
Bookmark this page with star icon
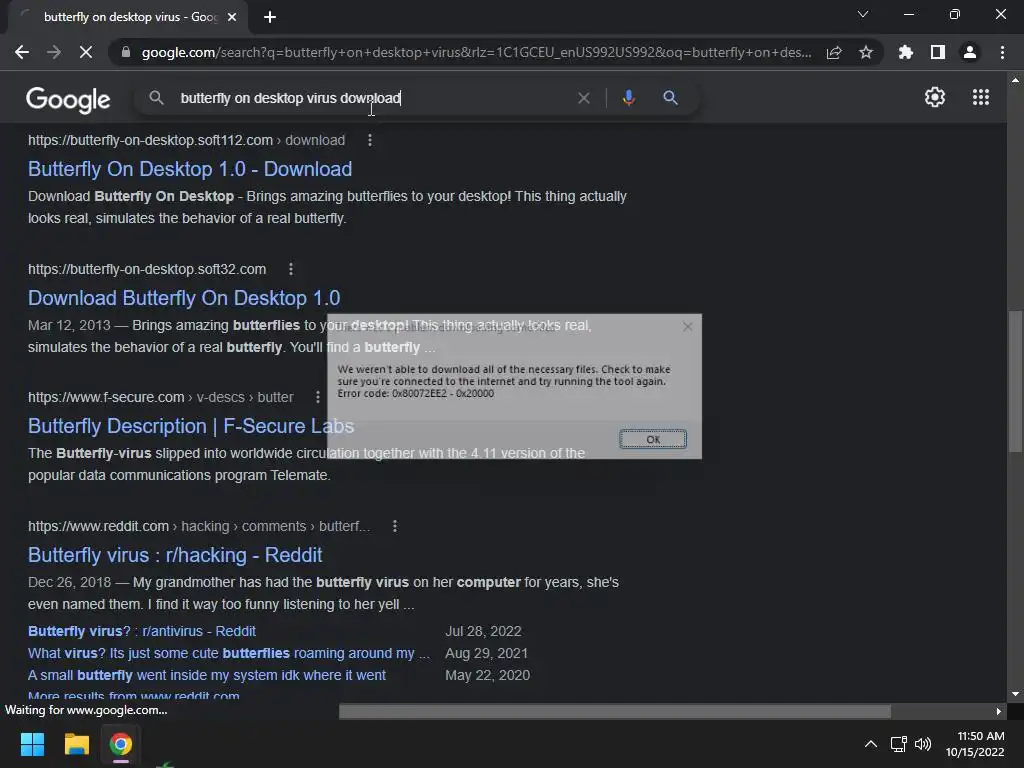click(x=866, y=52)
